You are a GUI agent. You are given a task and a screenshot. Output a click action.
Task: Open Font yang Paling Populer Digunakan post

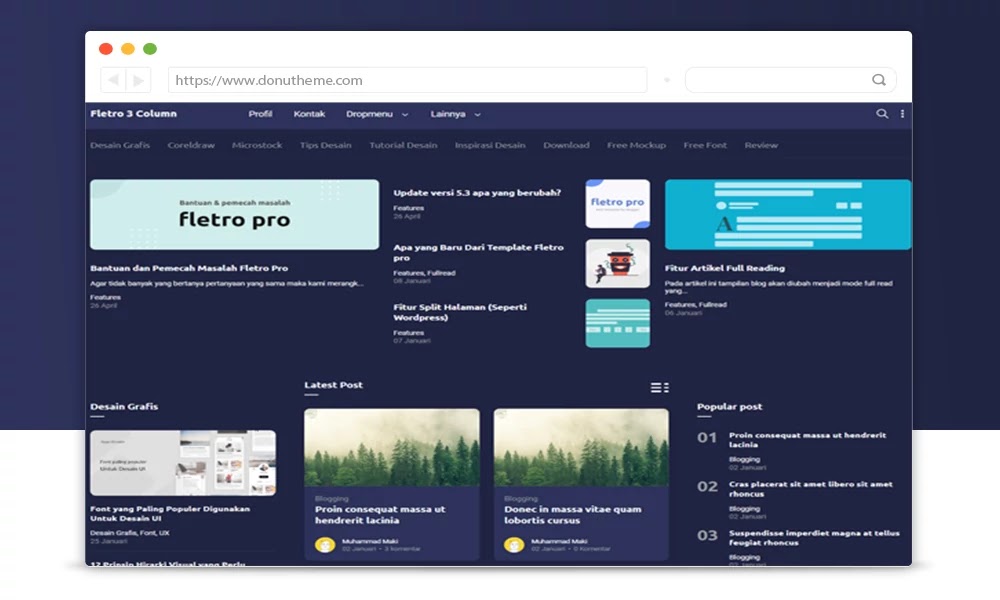click(170, 513)
